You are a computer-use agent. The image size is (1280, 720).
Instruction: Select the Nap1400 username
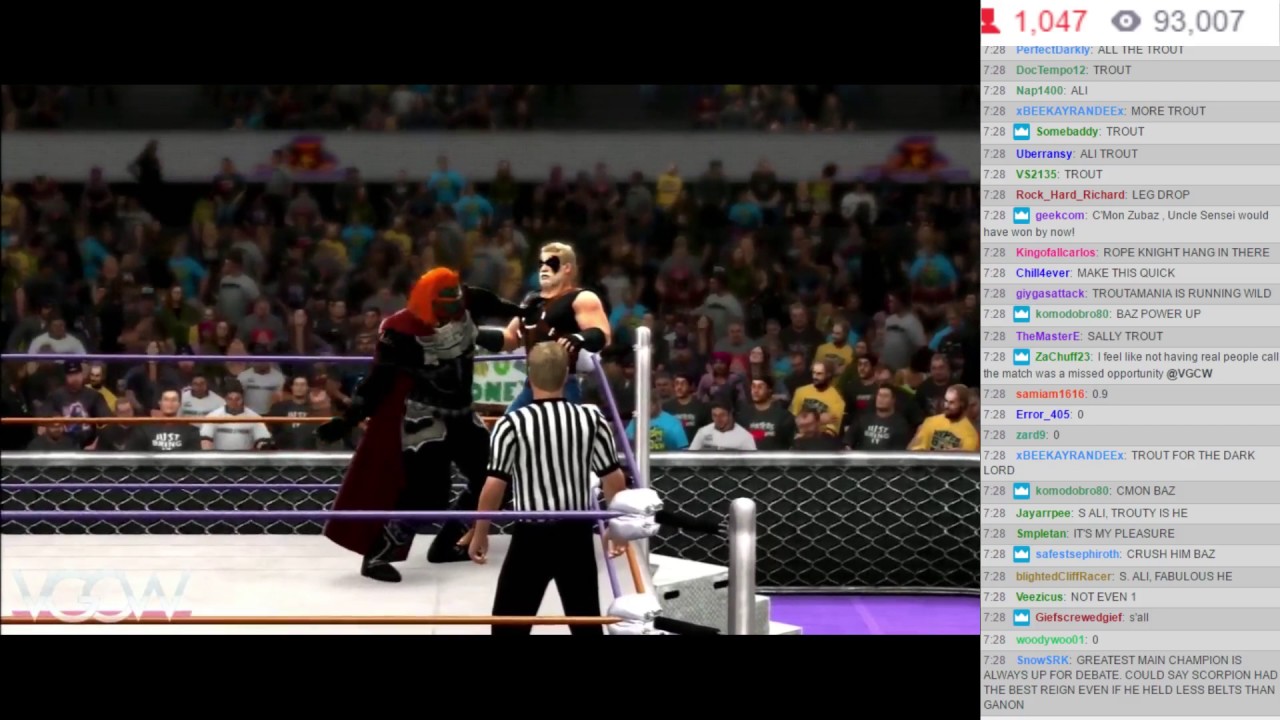pyautogui.click(x=1039, y=91)
